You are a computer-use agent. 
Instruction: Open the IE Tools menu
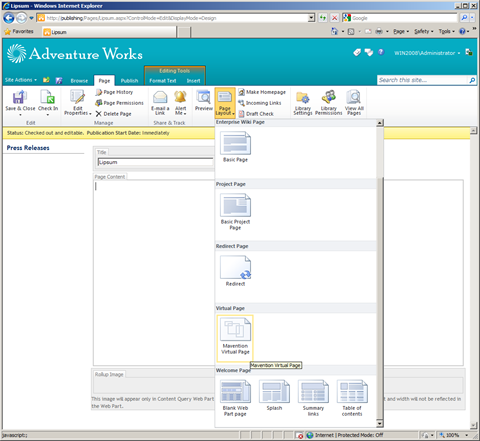(x=446, y=31)
